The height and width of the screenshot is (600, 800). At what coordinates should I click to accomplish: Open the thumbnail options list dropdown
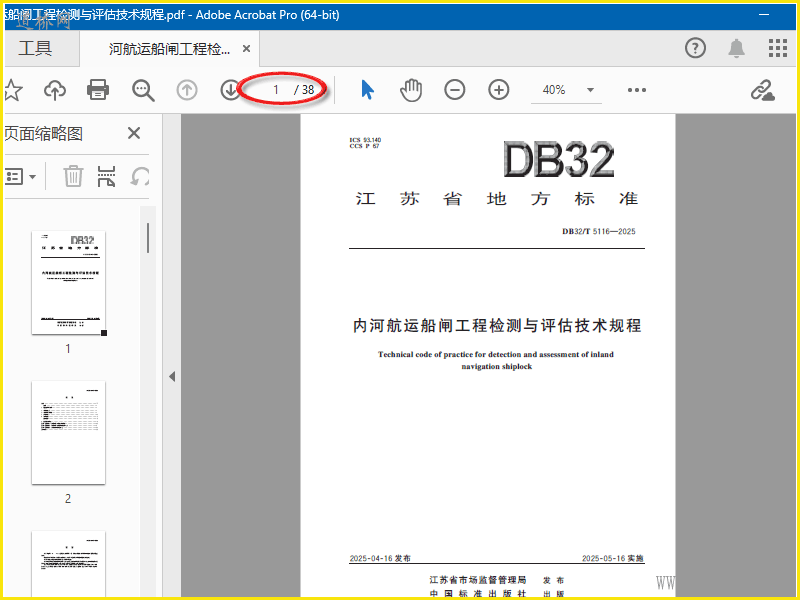pyautogui.click(x=20, y=177)
